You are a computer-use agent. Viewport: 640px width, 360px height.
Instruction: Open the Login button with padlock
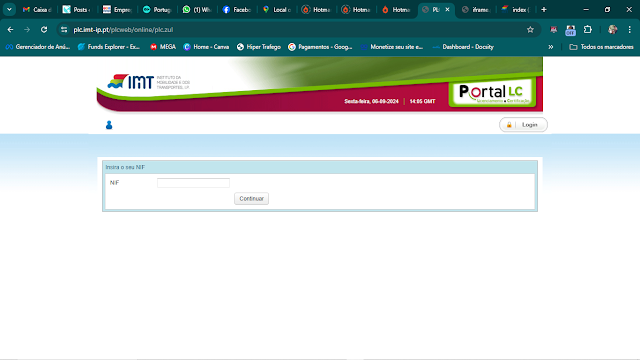coord(523,124)
